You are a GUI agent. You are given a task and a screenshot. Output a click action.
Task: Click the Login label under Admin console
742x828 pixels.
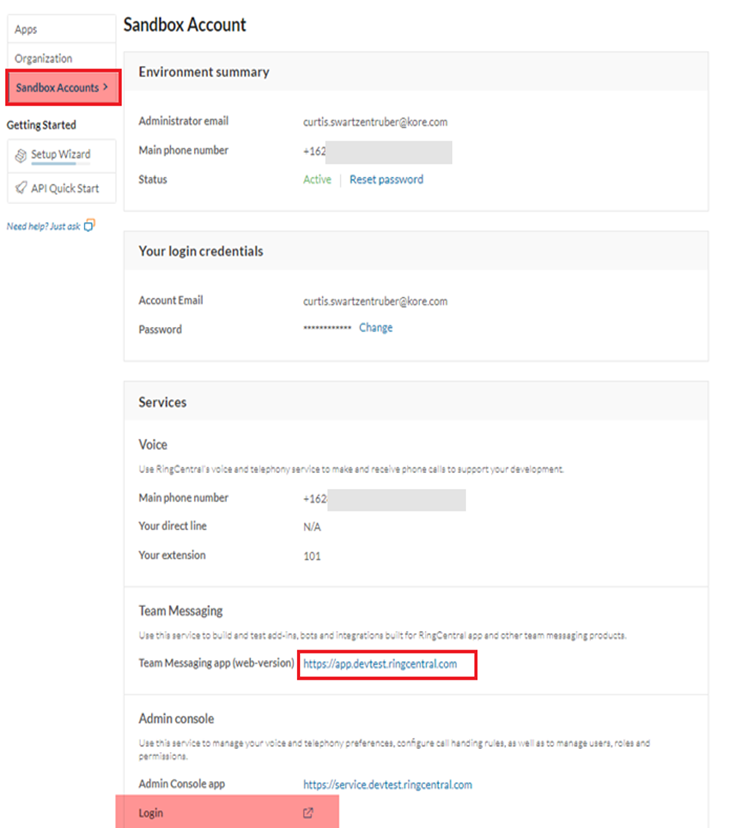click(153, 813)
